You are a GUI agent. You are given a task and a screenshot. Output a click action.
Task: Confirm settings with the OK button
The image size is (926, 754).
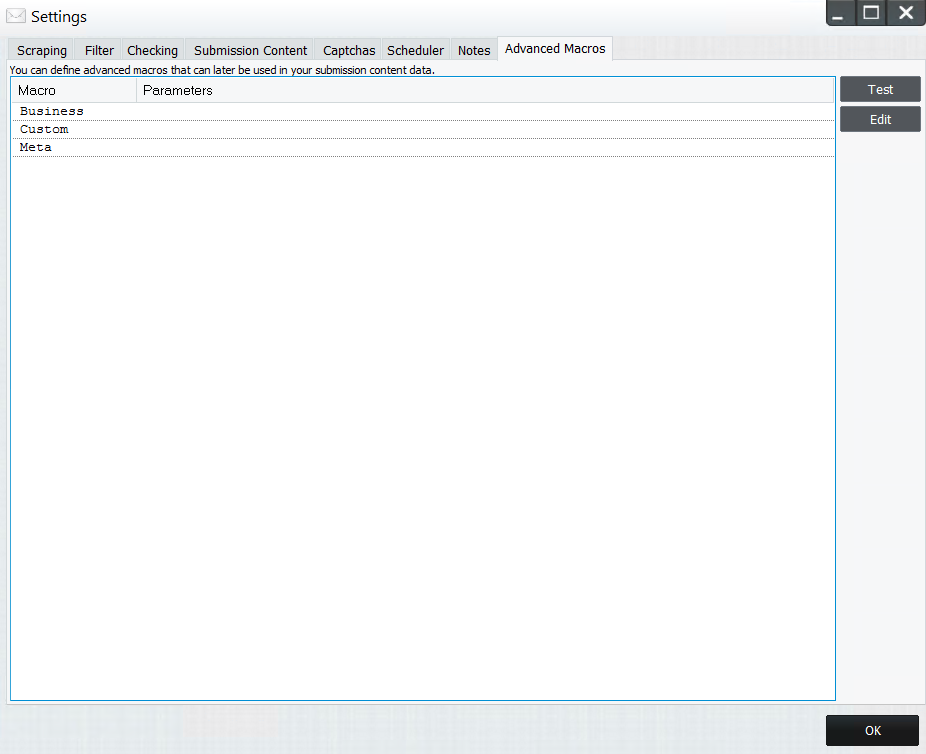tap(872, 730)
